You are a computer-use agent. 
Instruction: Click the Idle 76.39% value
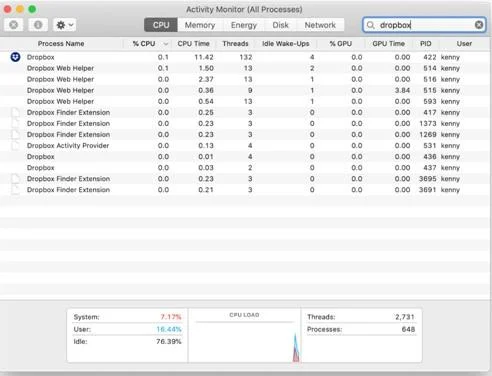pos(169,342)
